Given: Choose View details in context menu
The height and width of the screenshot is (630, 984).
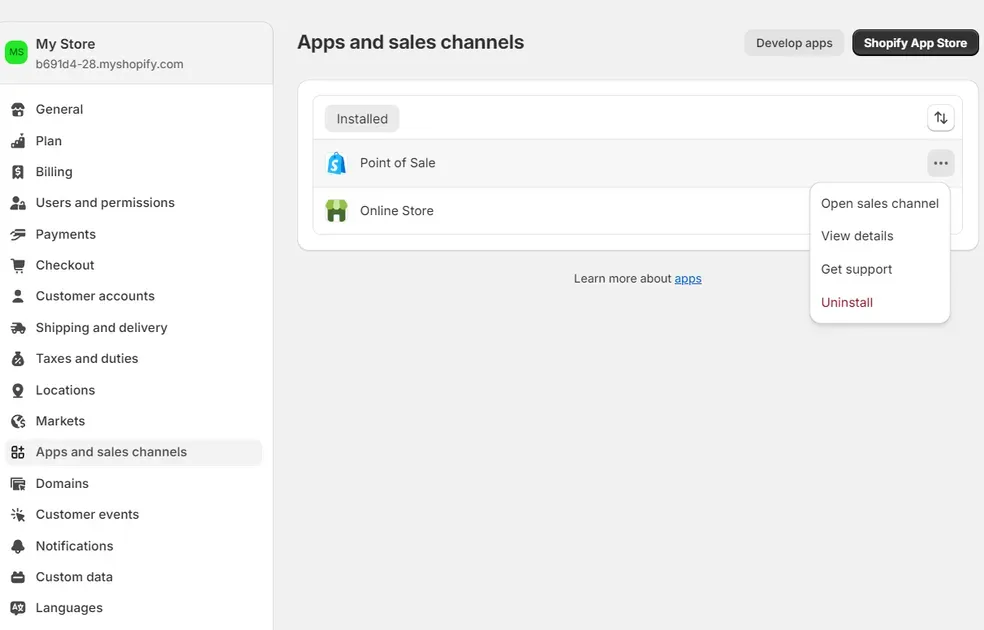Looking at the screenshot, I should point(856,236).
